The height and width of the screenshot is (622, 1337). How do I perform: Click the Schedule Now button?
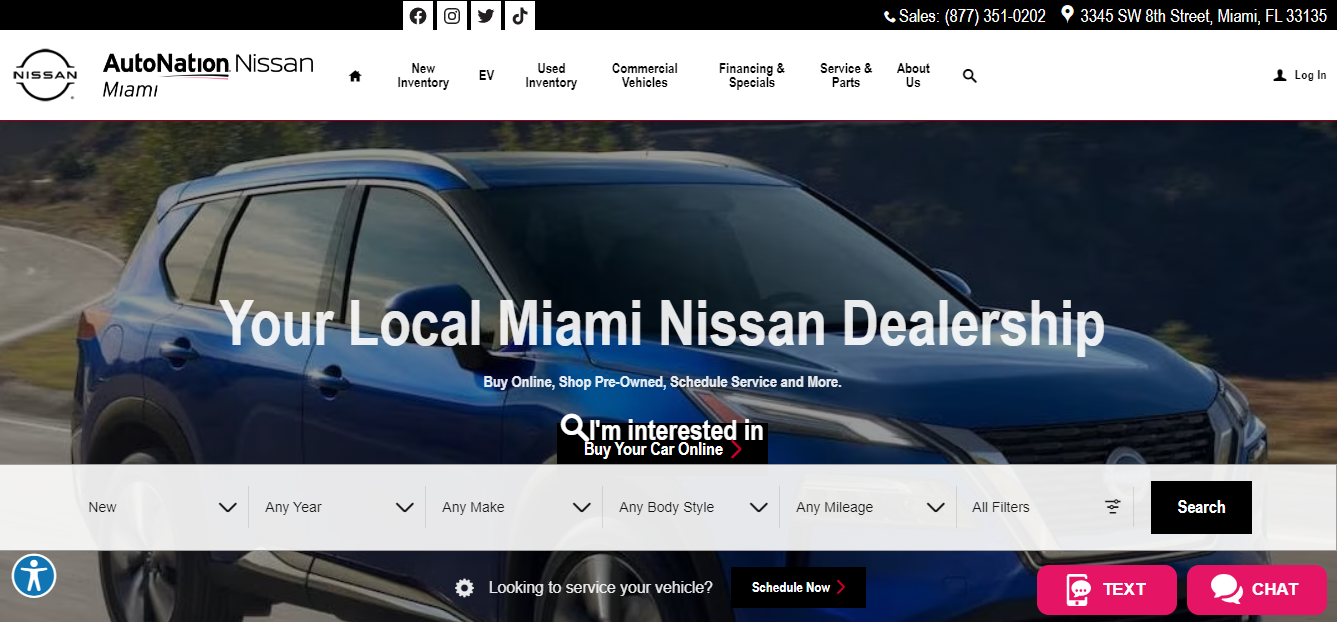[x=798, y=588]
